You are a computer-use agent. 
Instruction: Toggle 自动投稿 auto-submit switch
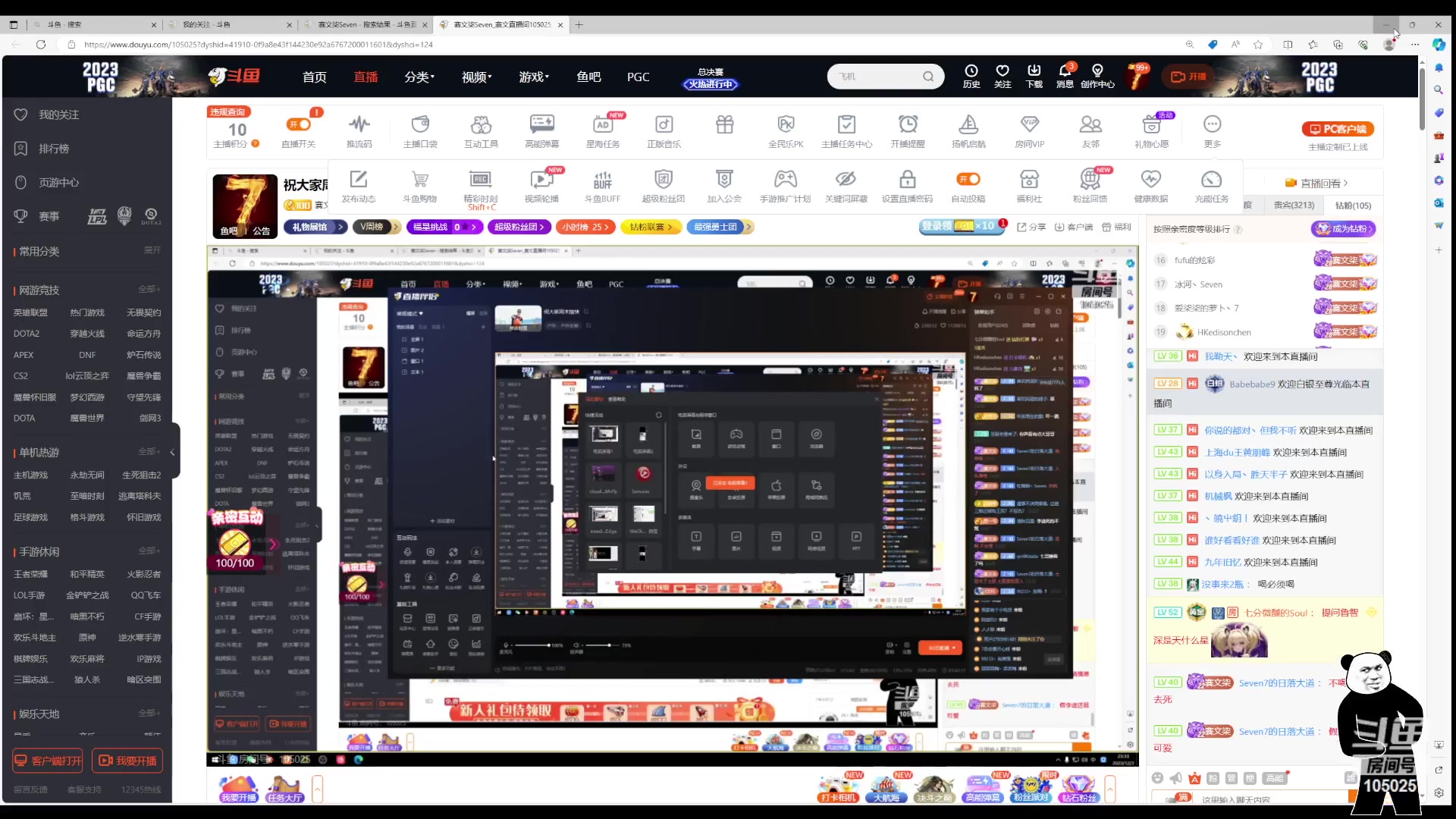click(968, 179)
